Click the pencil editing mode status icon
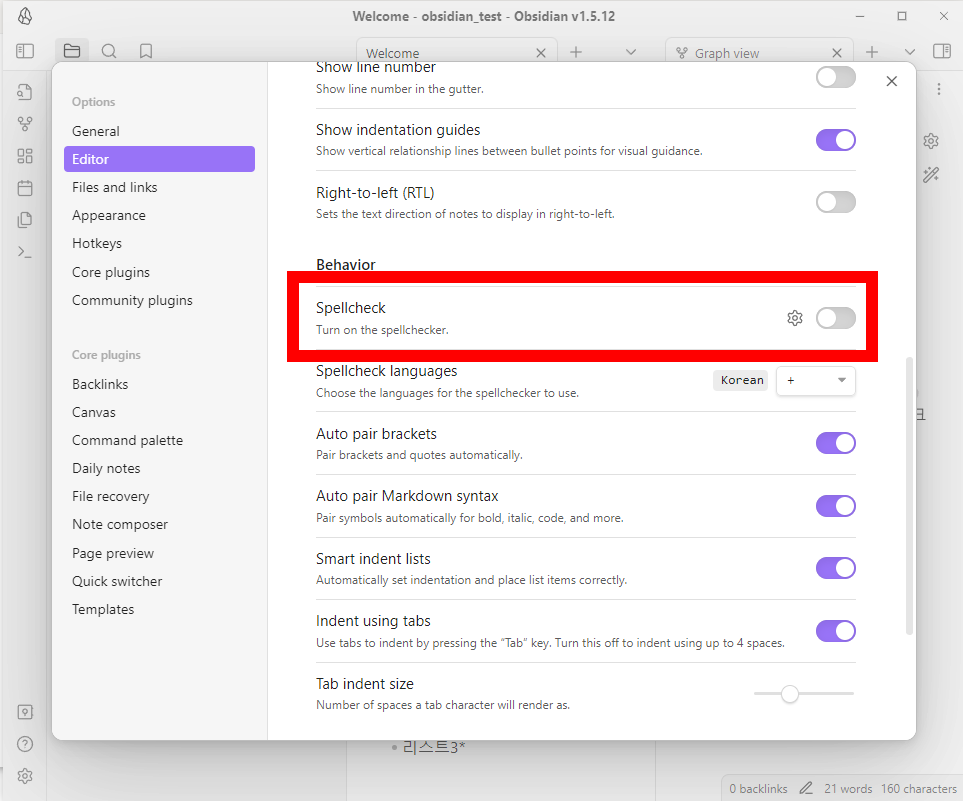 pyautogui.click(x=806, y=788)
